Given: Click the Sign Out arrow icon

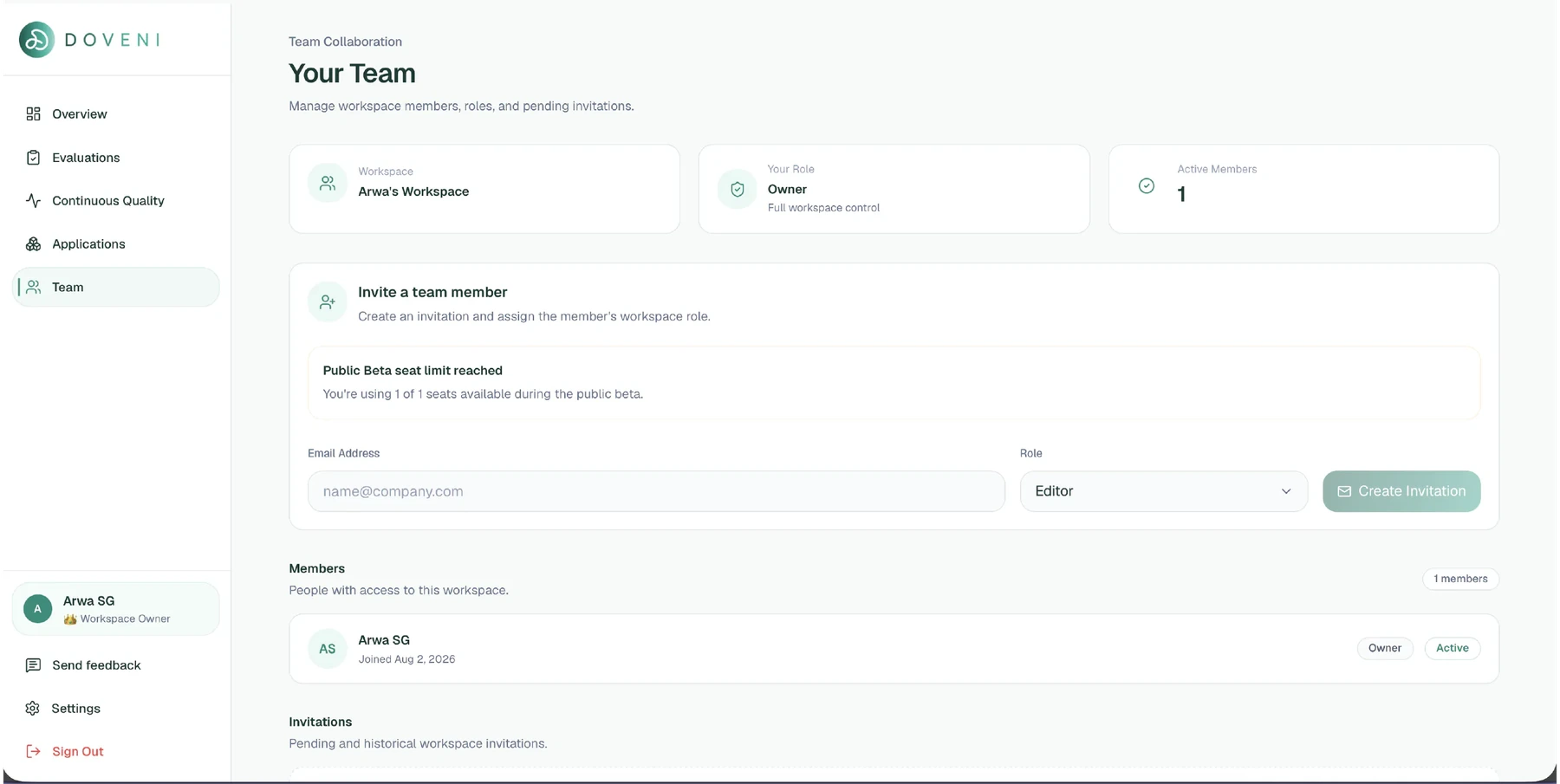Looking at the screenshot, I should point(33,752).
